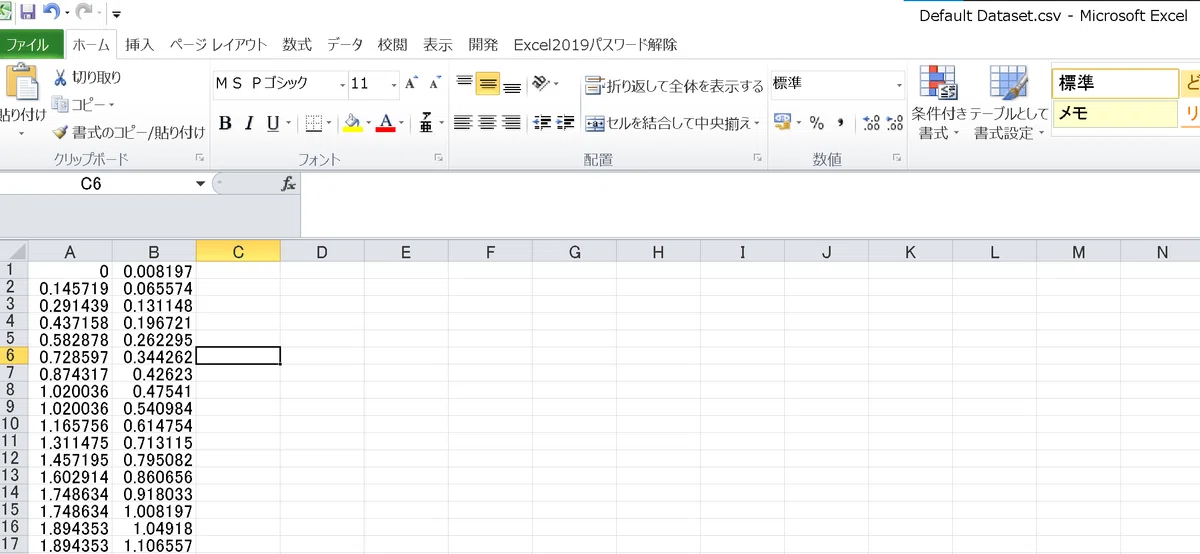This screenshot has width=1200, height=554.
Task: Apply center horizontal alignment icon
Action: (x=487, y=122)
